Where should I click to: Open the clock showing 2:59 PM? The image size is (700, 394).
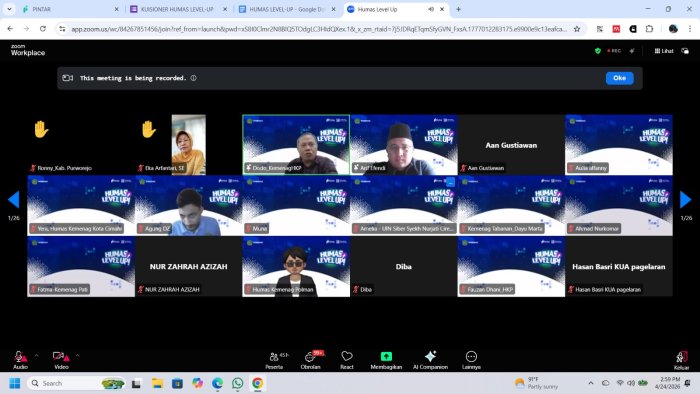coord(668,383)
